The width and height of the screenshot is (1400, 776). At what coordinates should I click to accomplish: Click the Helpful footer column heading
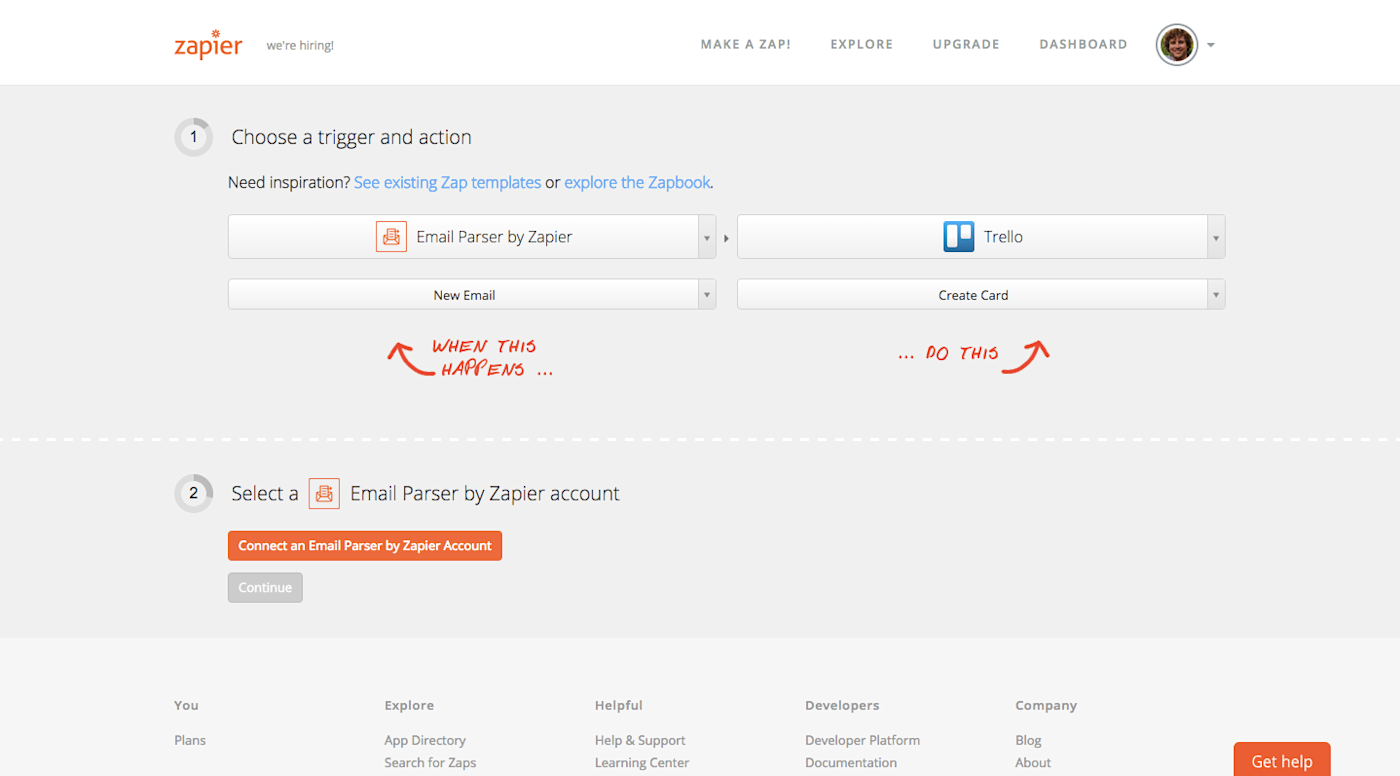pyautogui.click(x=619, y=705)
